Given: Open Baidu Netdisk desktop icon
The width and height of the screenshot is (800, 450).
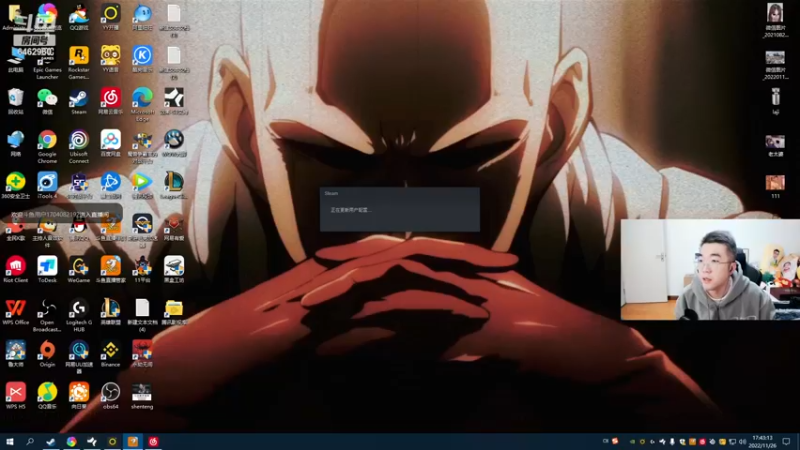Looking at the screenshot, I should (110, 143).
